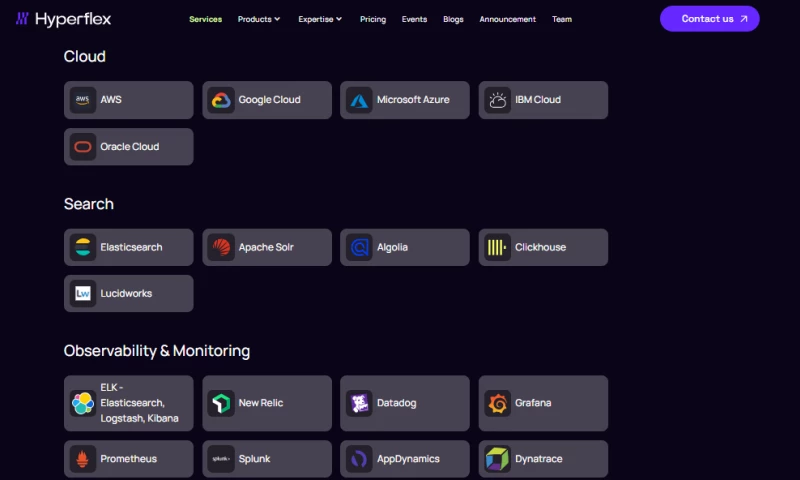Open the Team navigation link
This screenshot has width=800, height=480.
[x=562, y=19]
